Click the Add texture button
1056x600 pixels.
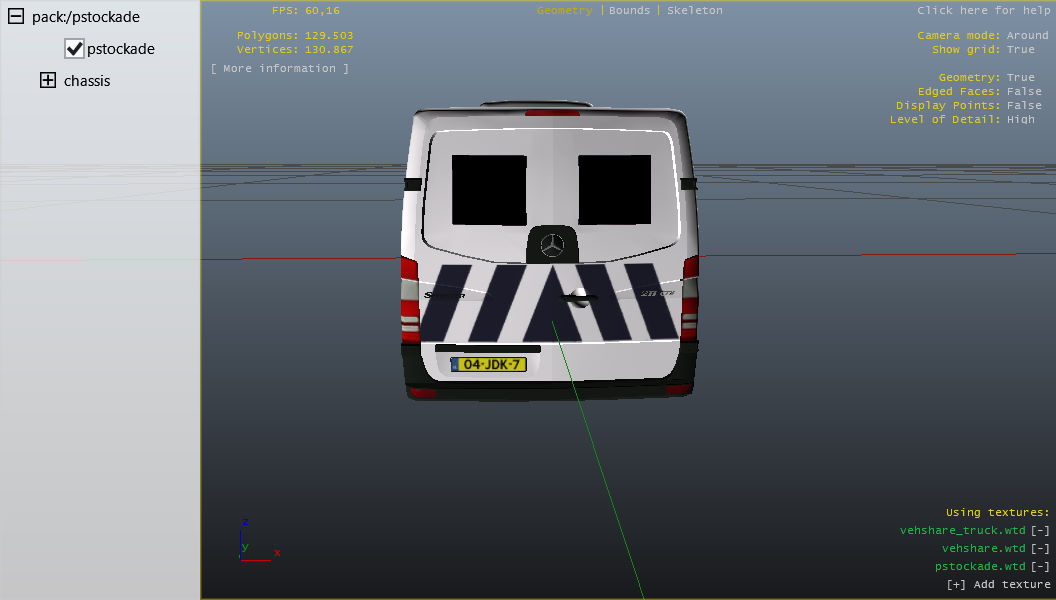pos(998,585)
